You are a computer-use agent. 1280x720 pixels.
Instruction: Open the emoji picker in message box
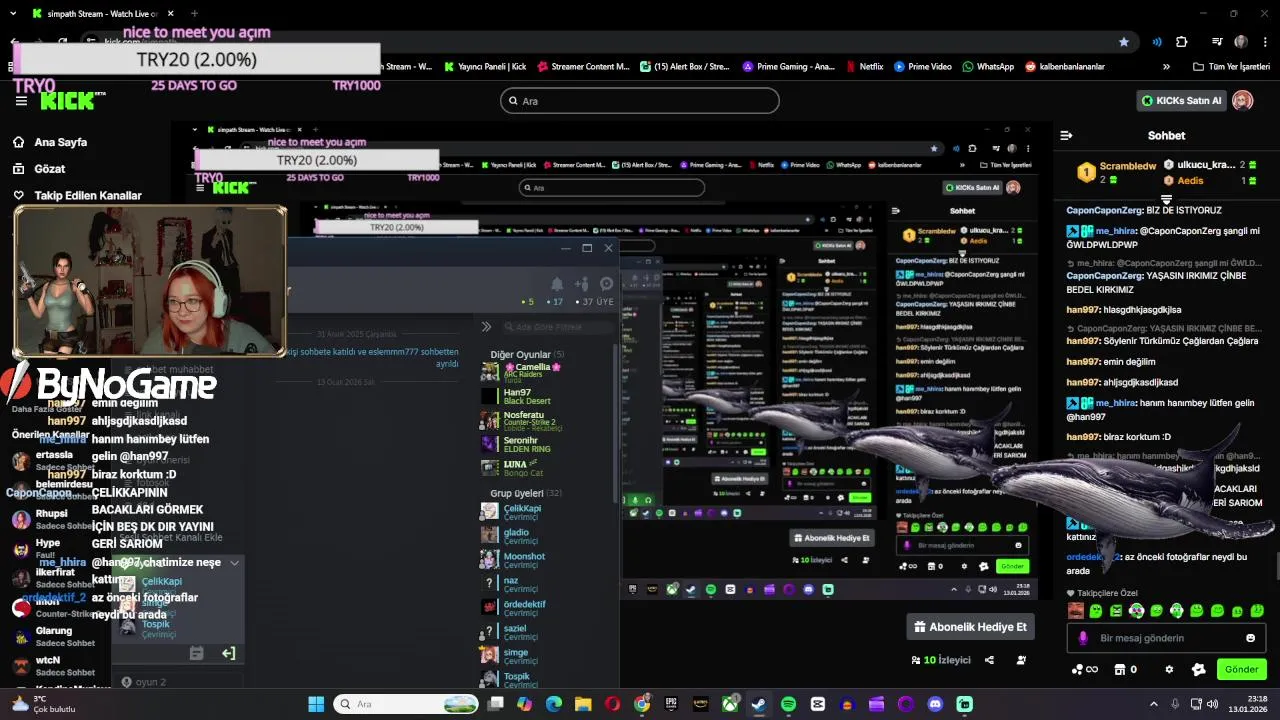1250,638
